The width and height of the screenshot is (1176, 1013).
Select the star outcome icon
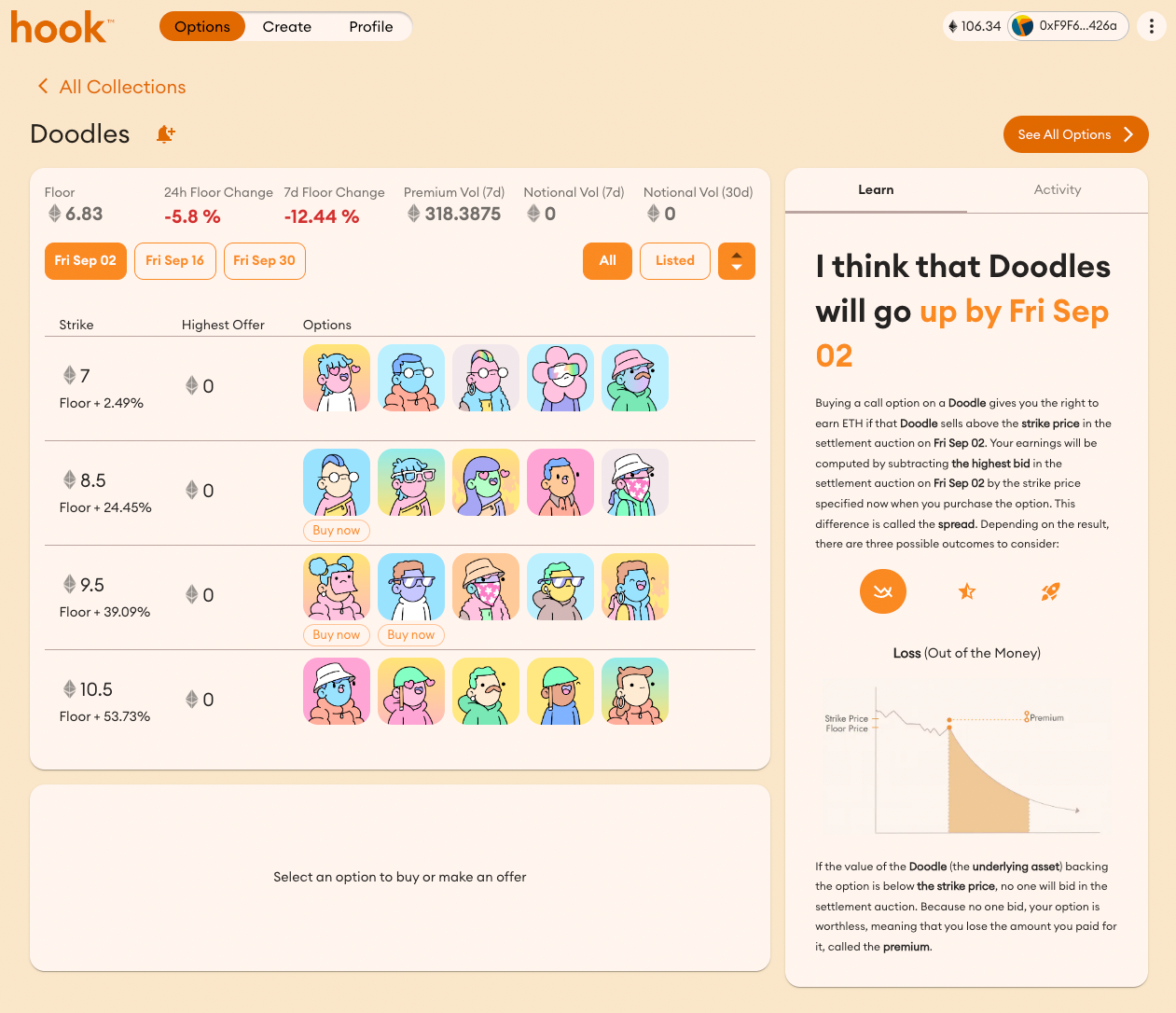[x=967, y=591]
